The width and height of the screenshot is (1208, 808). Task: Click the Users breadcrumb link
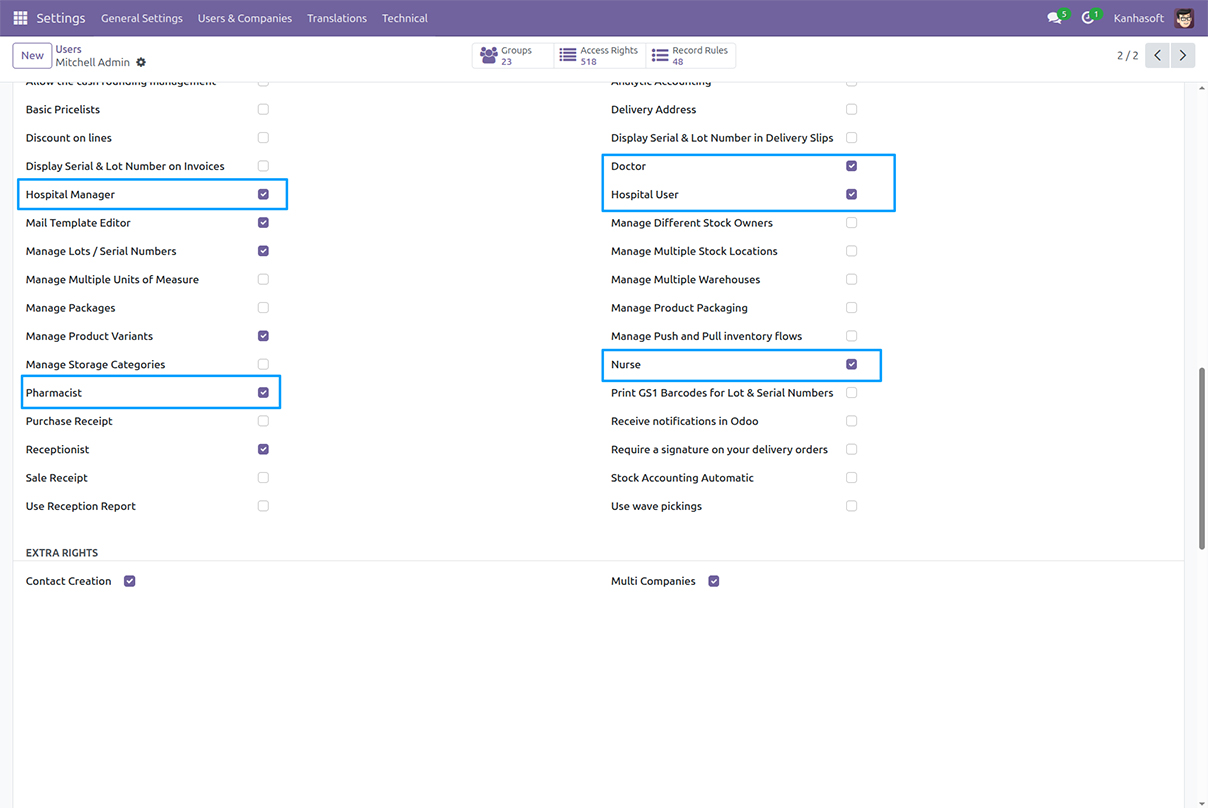(68, 48)
